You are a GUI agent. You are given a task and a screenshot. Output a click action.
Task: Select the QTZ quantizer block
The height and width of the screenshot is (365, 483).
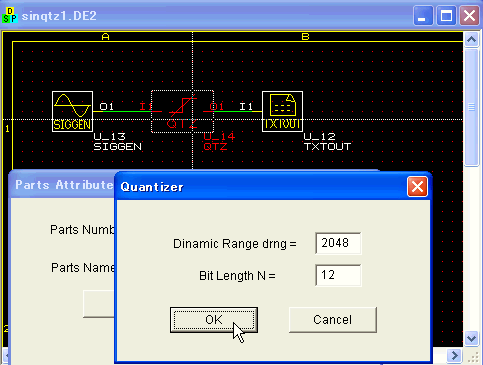[182, 111]
